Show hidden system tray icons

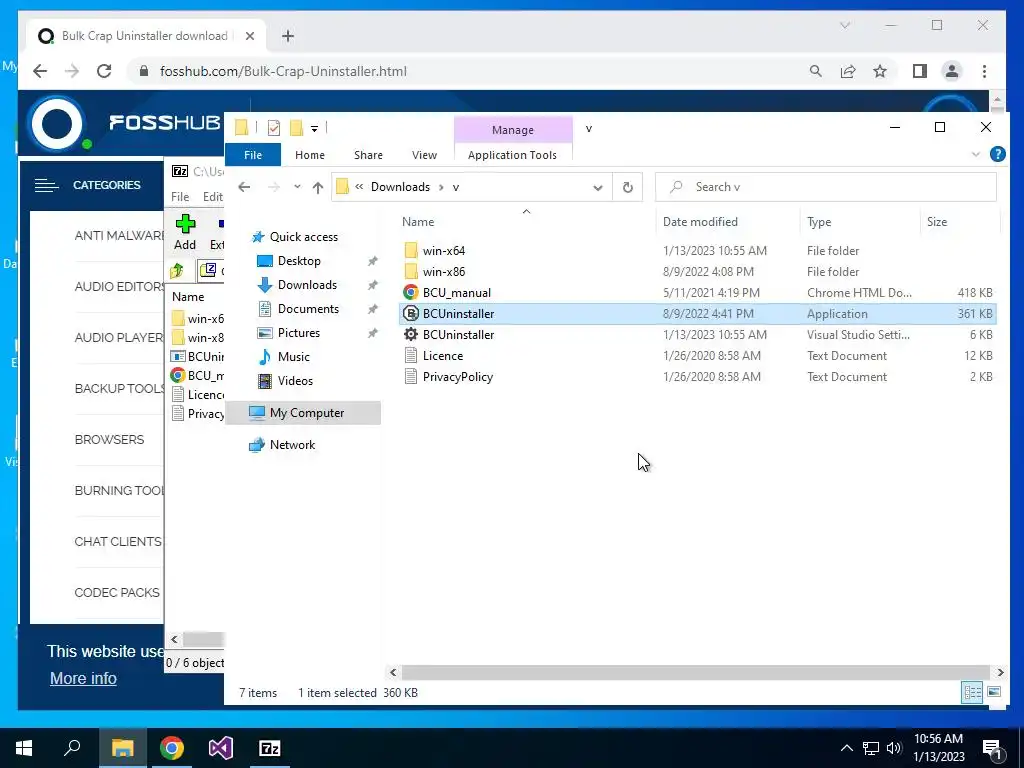click(x=846, y=748)
